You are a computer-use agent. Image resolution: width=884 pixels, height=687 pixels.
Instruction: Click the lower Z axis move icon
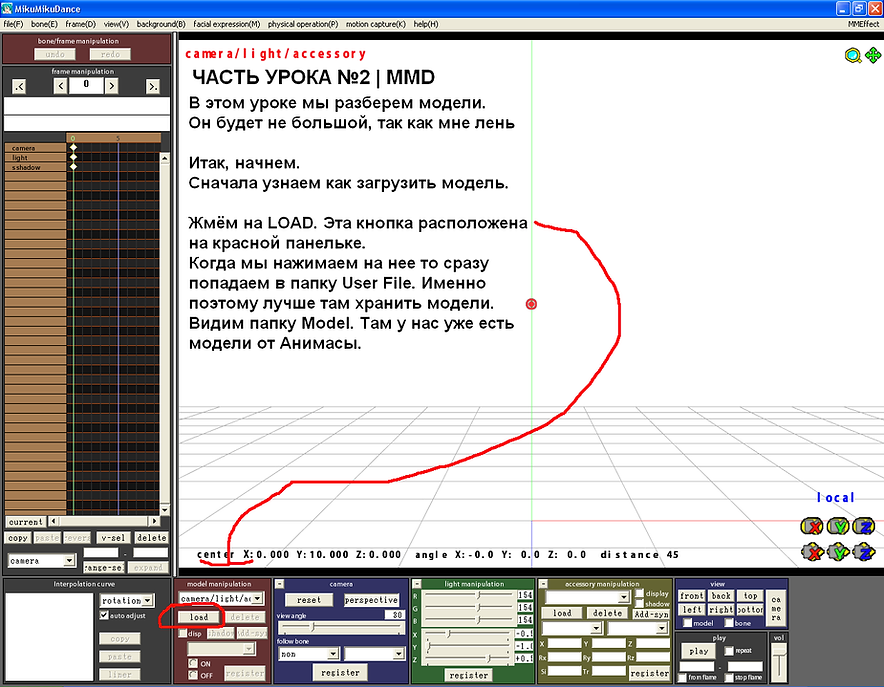864,552
